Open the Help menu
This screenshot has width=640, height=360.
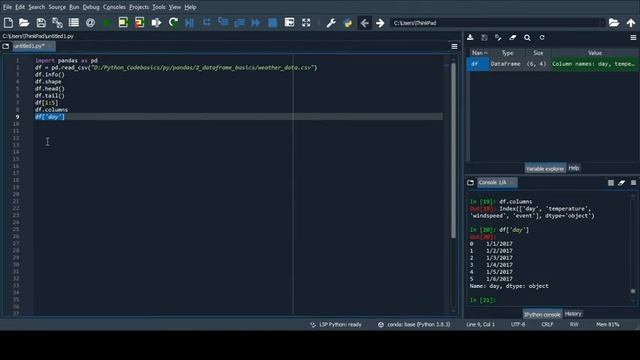click(190, 7)
